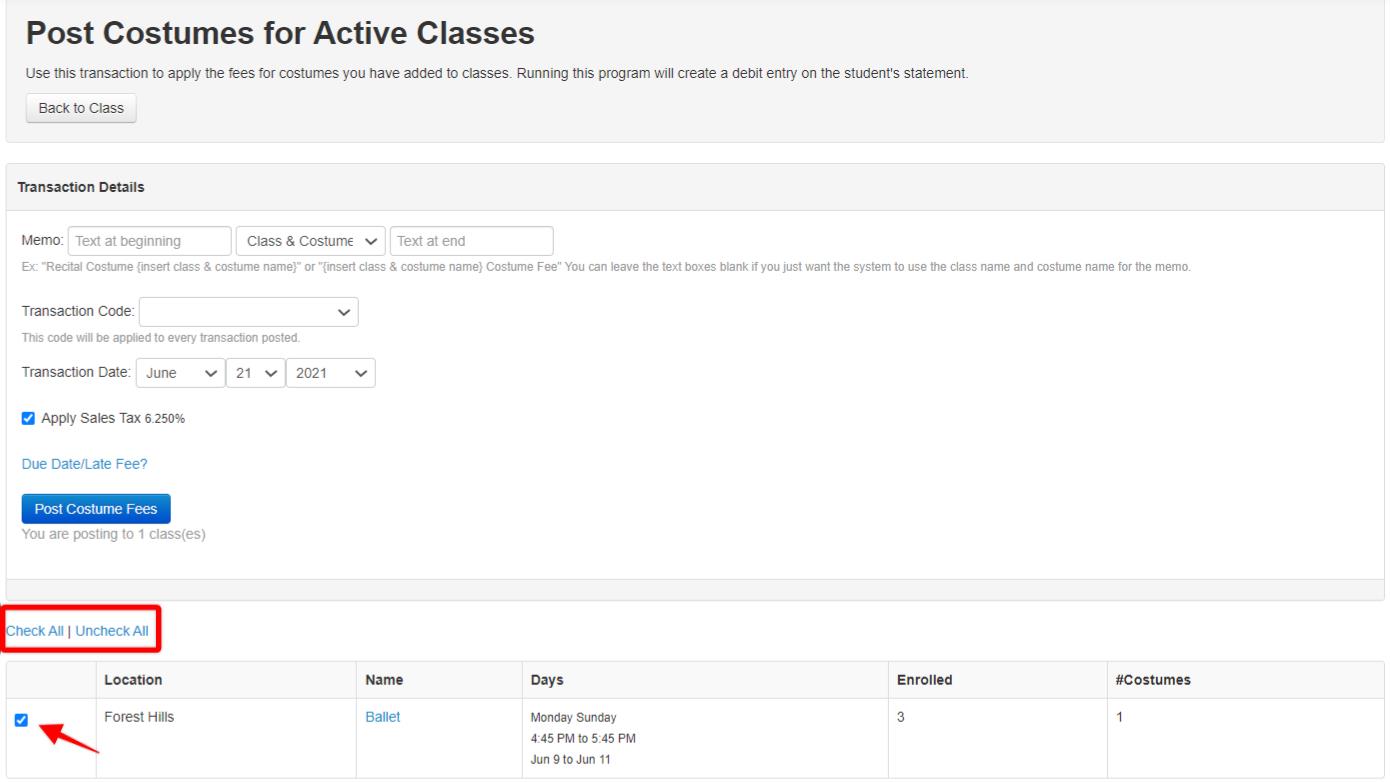The image size is (1390, 782).
Task: Click the 'Monday Sunday' days text
Action: click(x=574, y=718)
